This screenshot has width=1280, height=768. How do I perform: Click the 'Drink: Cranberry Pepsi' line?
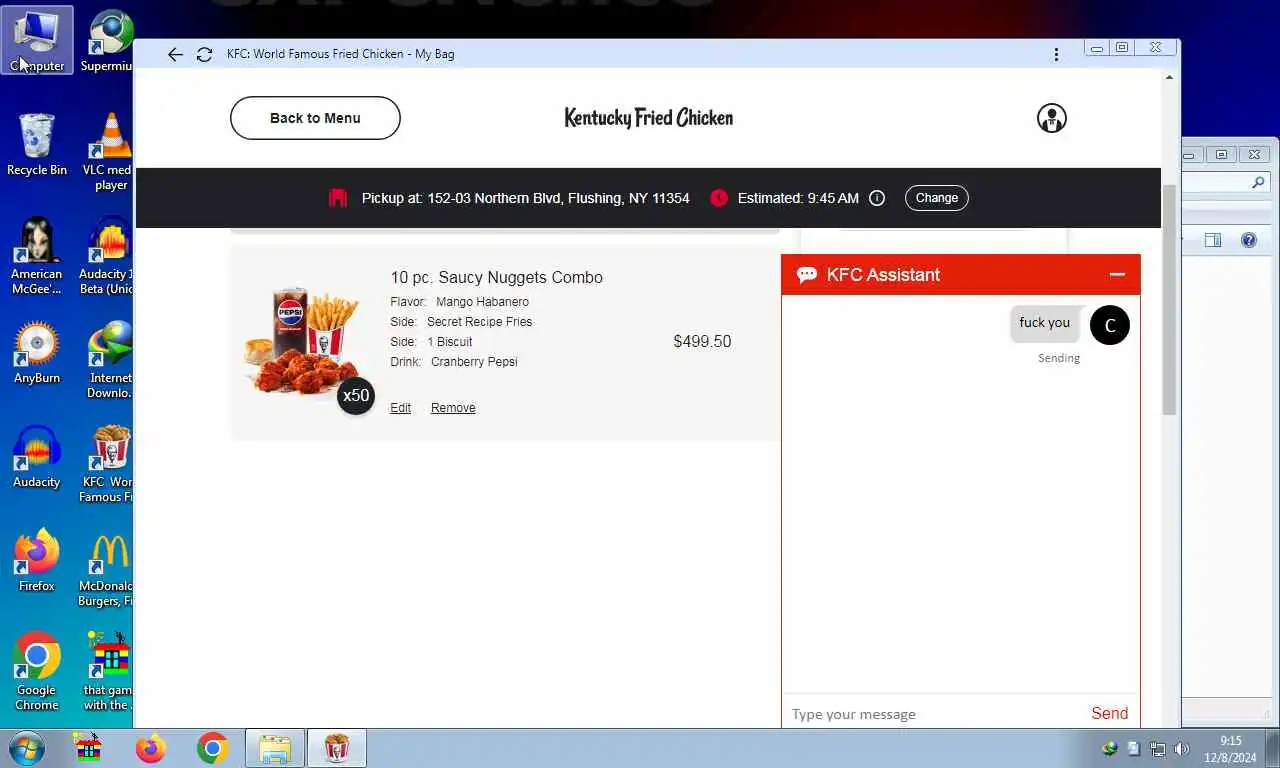[x=454, y=362]
